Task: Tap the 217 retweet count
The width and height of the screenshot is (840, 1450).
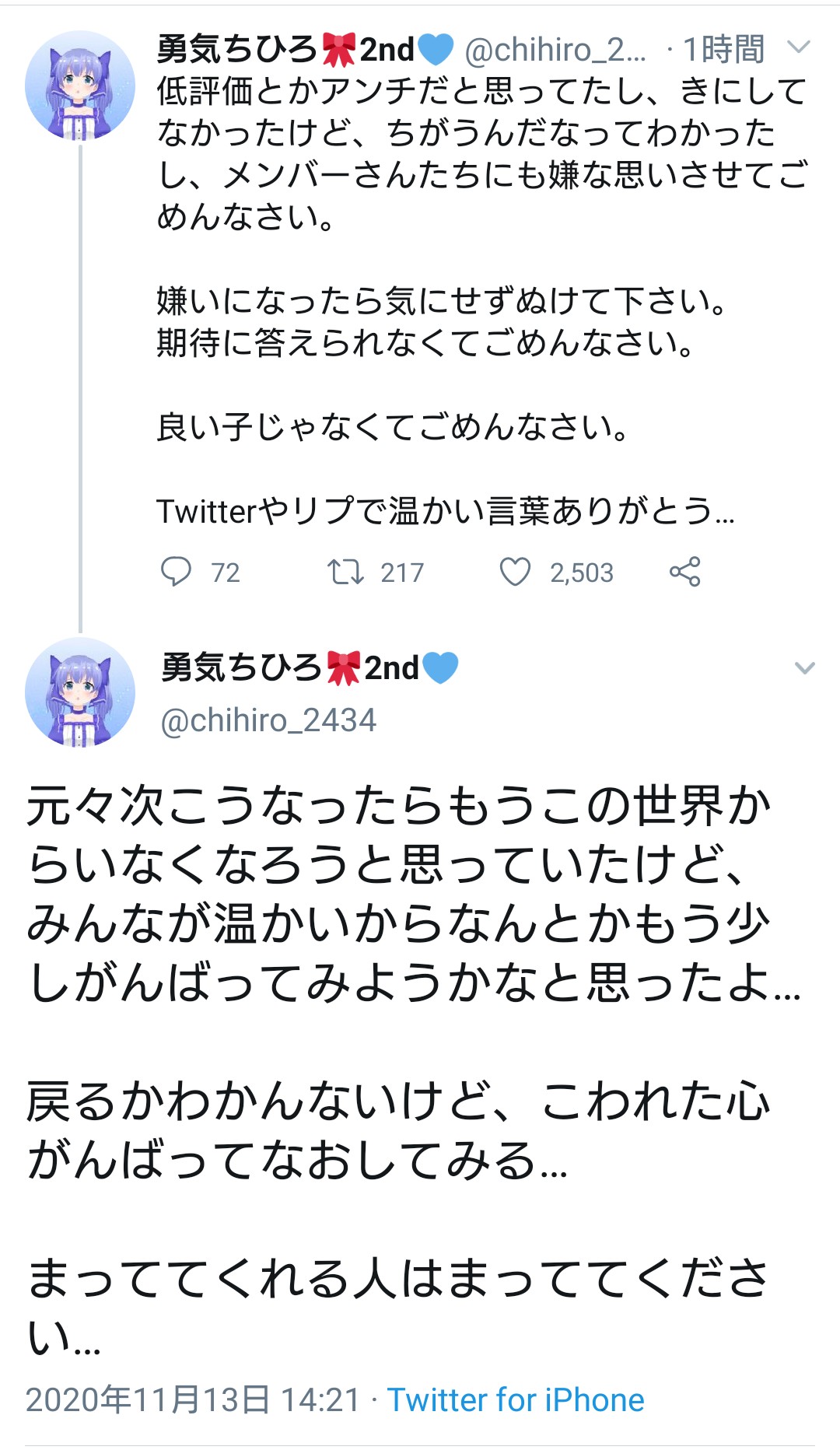Action: [x=402, y=573]
